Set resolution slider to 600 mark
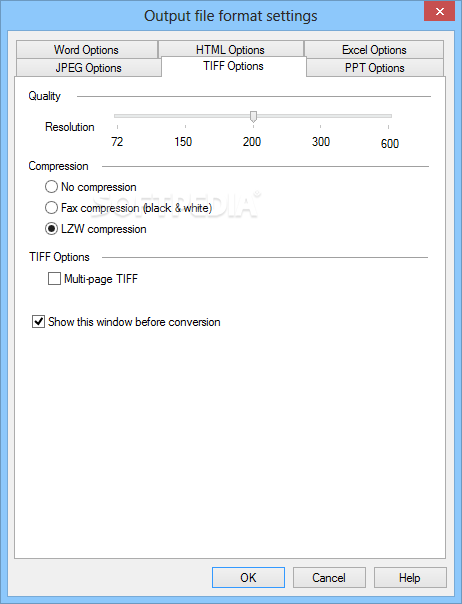Screen dimensions: 462x604 click(388, 116)
